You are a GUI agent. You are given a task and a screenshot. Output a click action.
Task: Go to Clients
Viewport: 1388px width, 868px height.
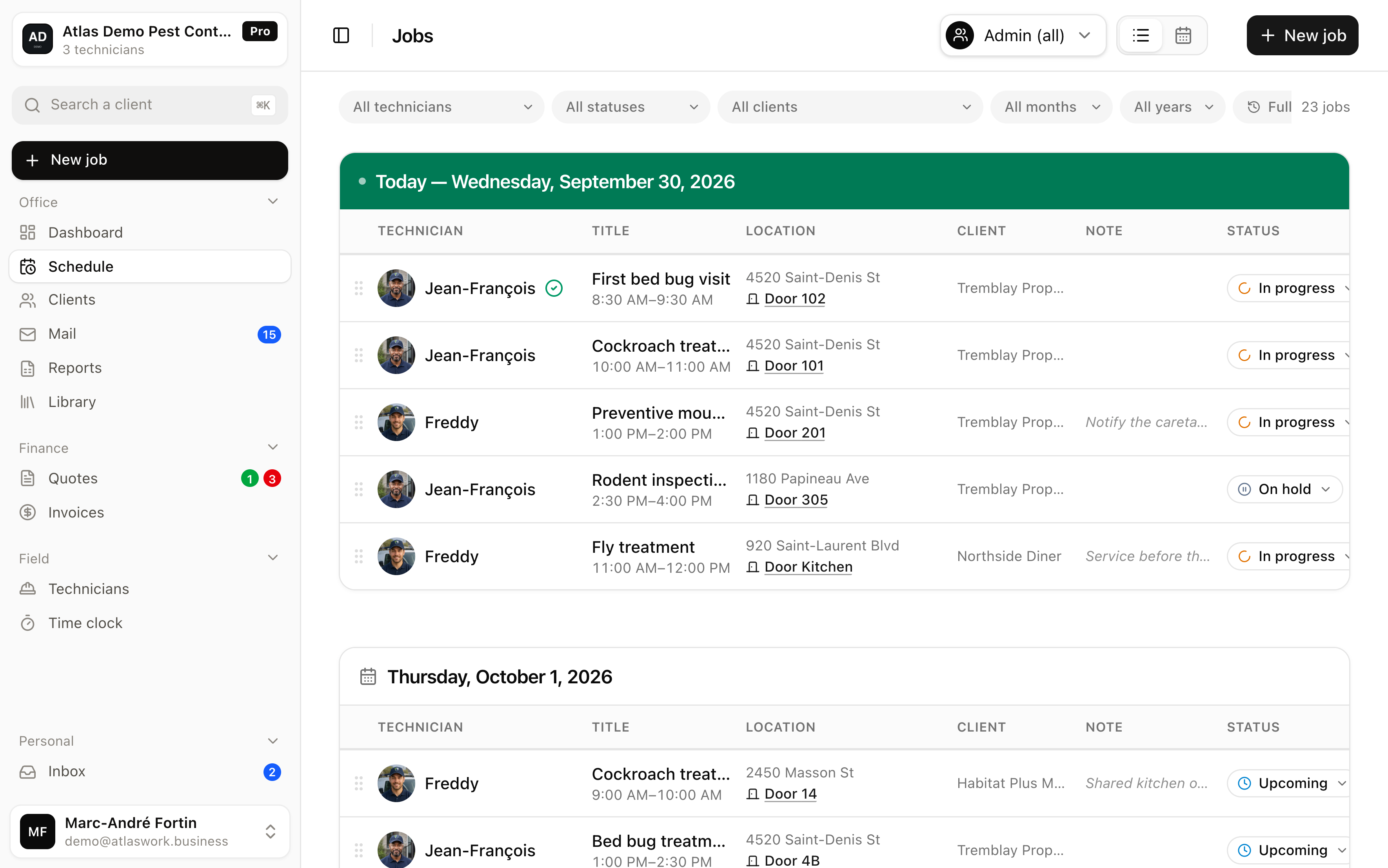(150, 300)
